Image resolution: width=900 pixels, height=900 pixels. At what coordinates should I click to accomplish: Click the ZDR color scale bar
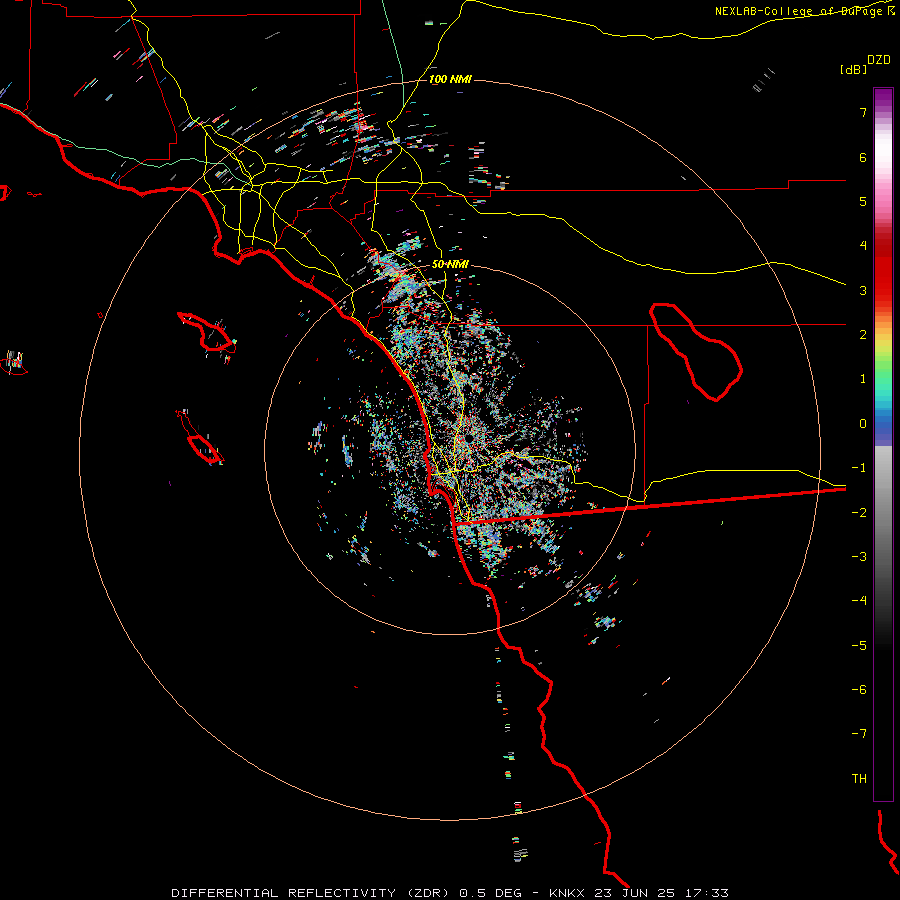883,444
